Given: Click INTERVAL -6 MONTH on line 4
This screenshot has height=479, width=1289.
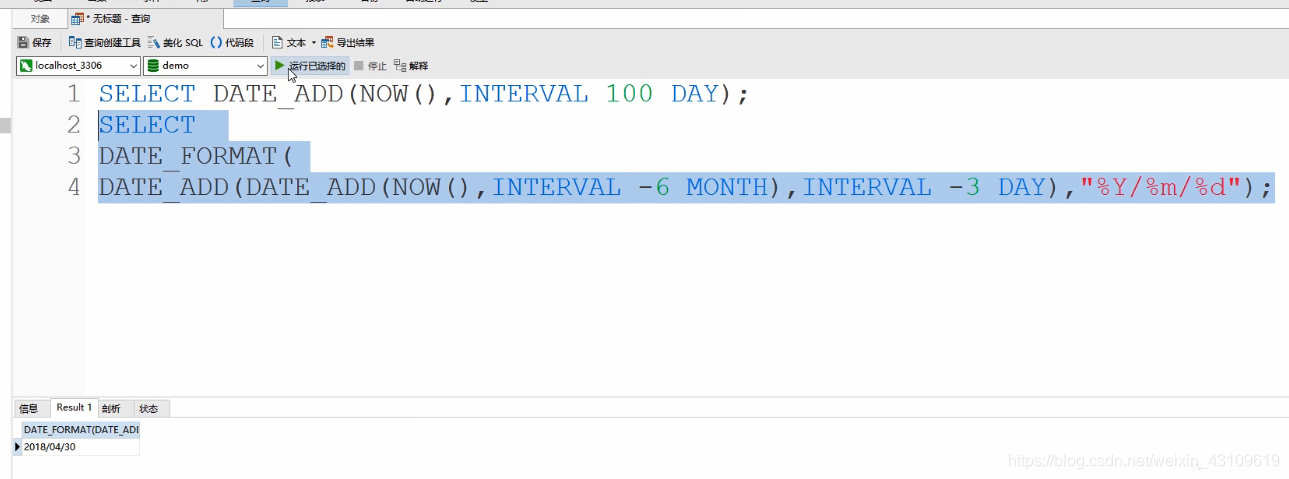Looking at the screenshot, I should pyautogui.click(x=628, y=187).
